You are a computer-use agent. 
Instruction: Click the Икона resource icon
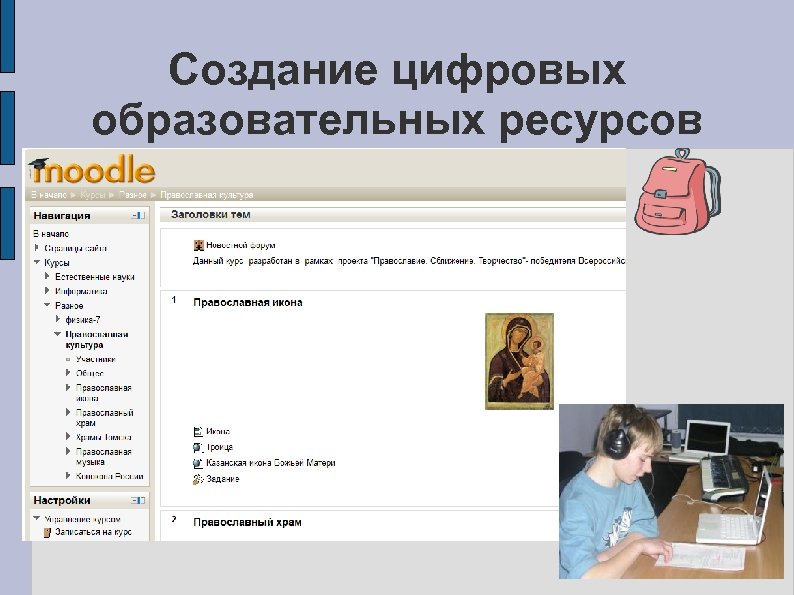tap(198, 431)
